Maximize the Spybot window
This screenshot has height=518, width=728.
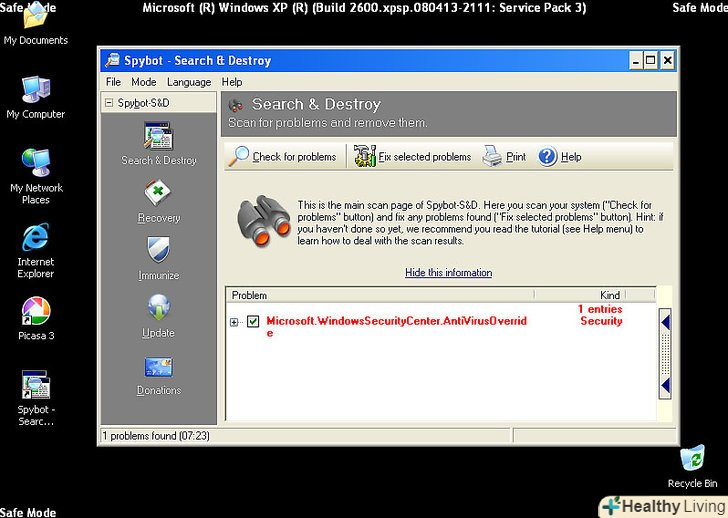(651, 60)
